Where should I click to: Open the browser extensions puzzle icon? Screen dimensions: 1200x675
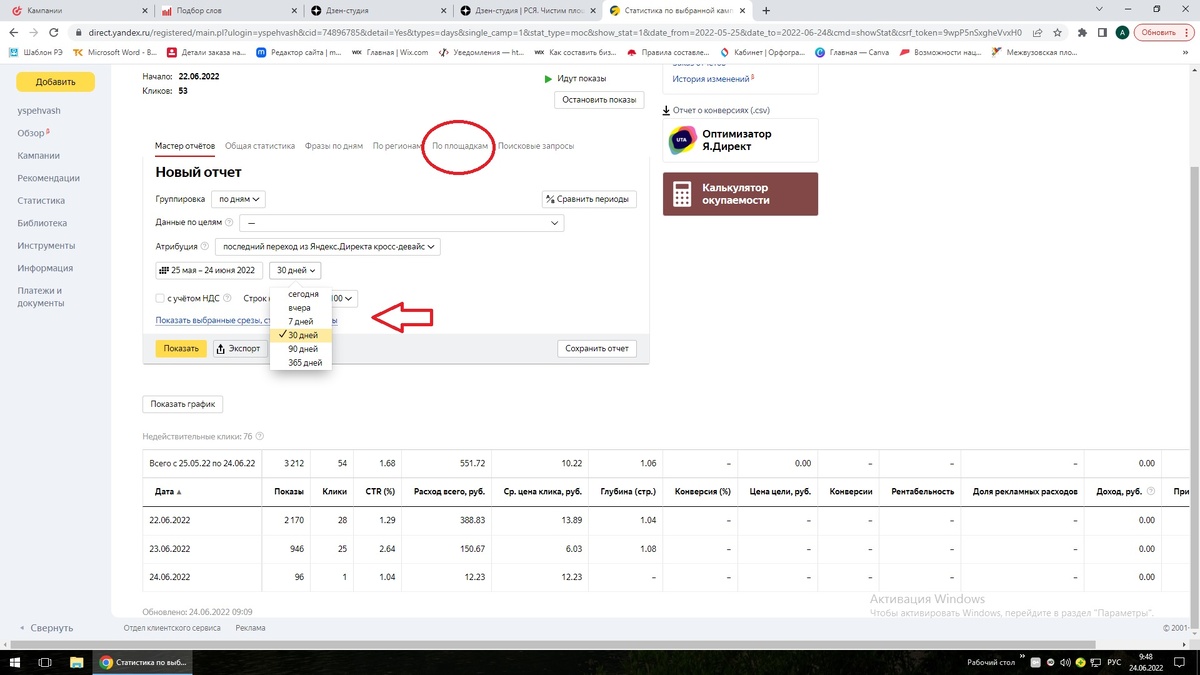point(1082,32)
